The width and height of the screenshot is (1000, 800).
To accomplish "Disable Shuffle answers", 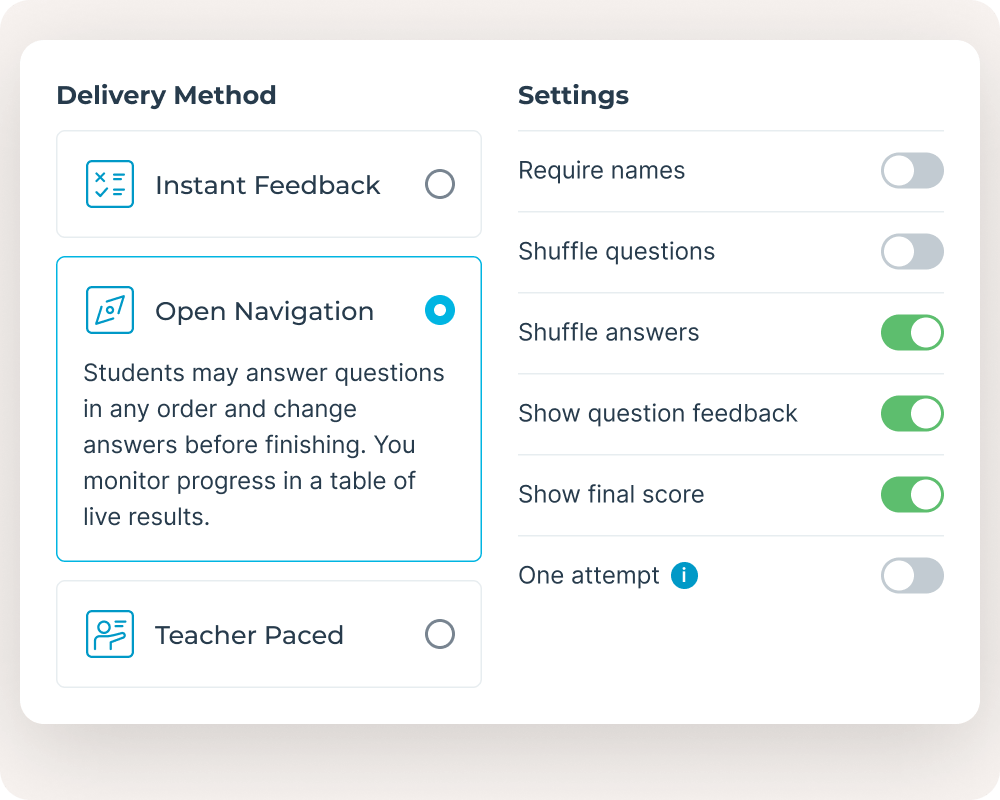I will pyautogui.click(x=912, y=332).
